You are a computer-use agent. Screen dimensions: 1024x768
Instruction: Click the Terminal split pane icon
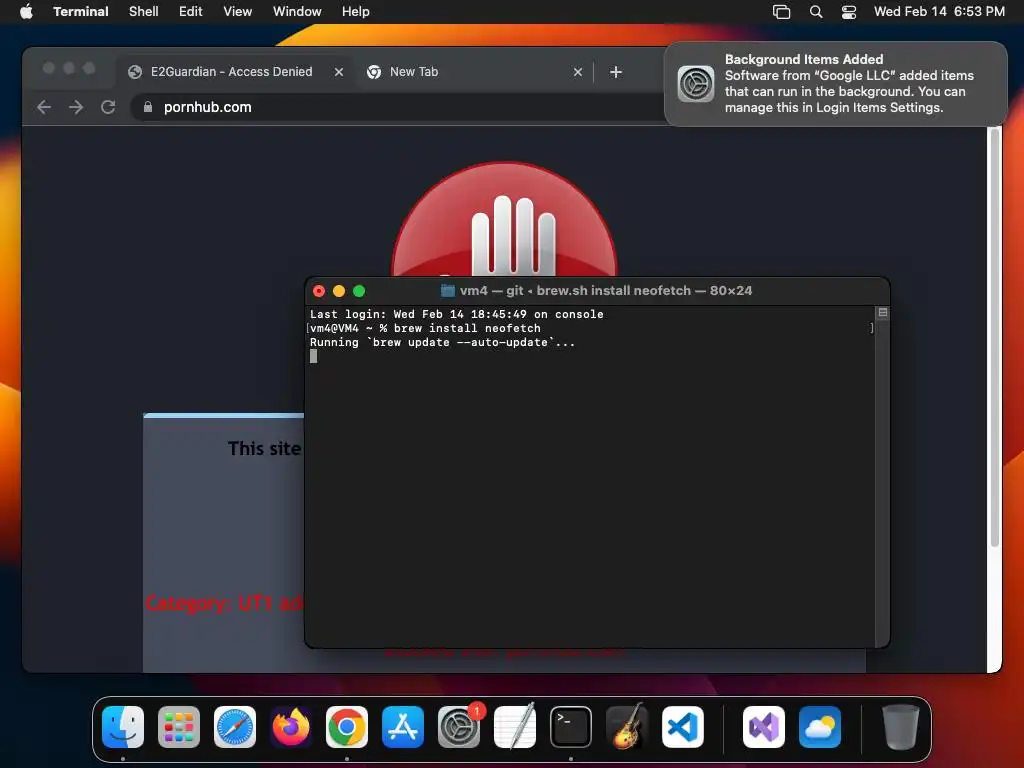[x=882, y=313]
